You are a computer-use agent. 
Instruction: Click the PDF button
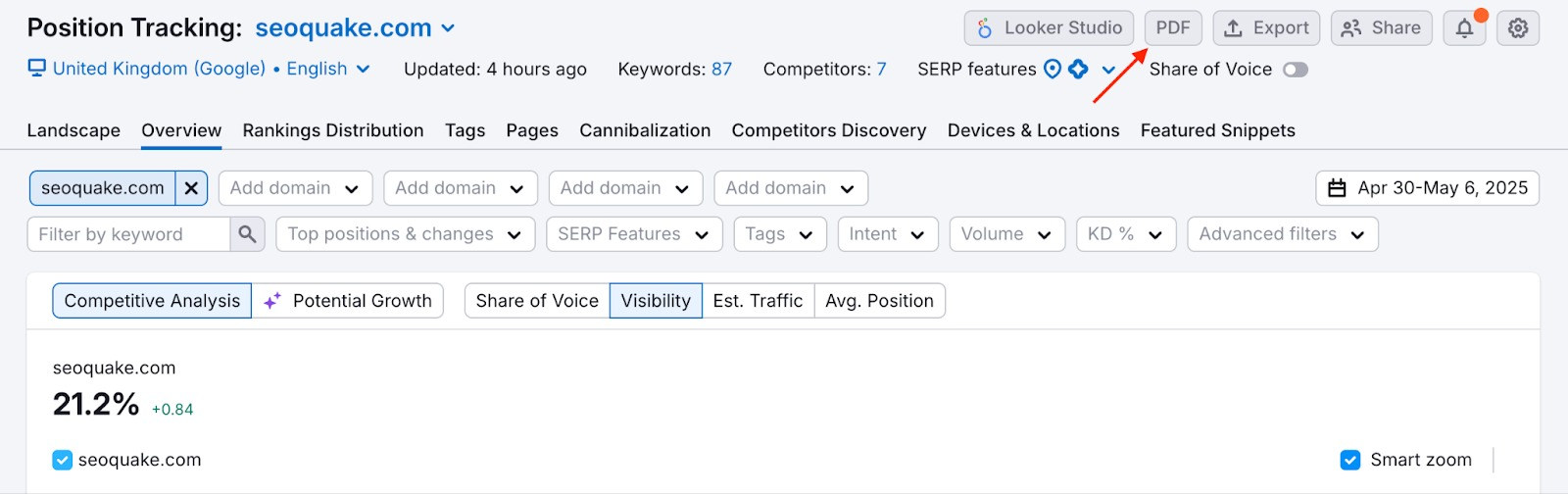tap(1173, 28)
